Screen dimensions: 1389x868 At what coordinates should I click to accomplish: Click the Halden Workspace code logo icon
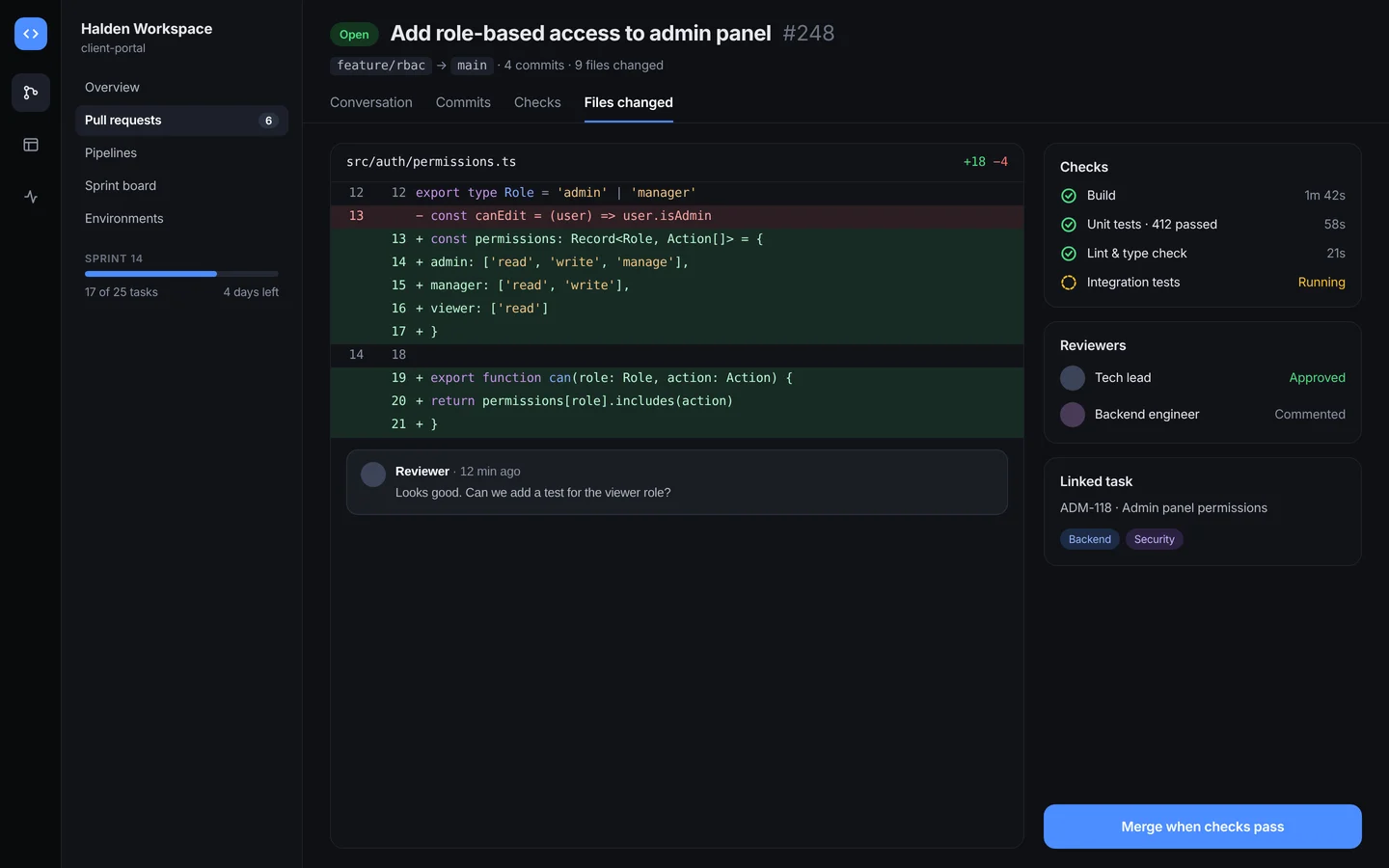coord(31,34)
